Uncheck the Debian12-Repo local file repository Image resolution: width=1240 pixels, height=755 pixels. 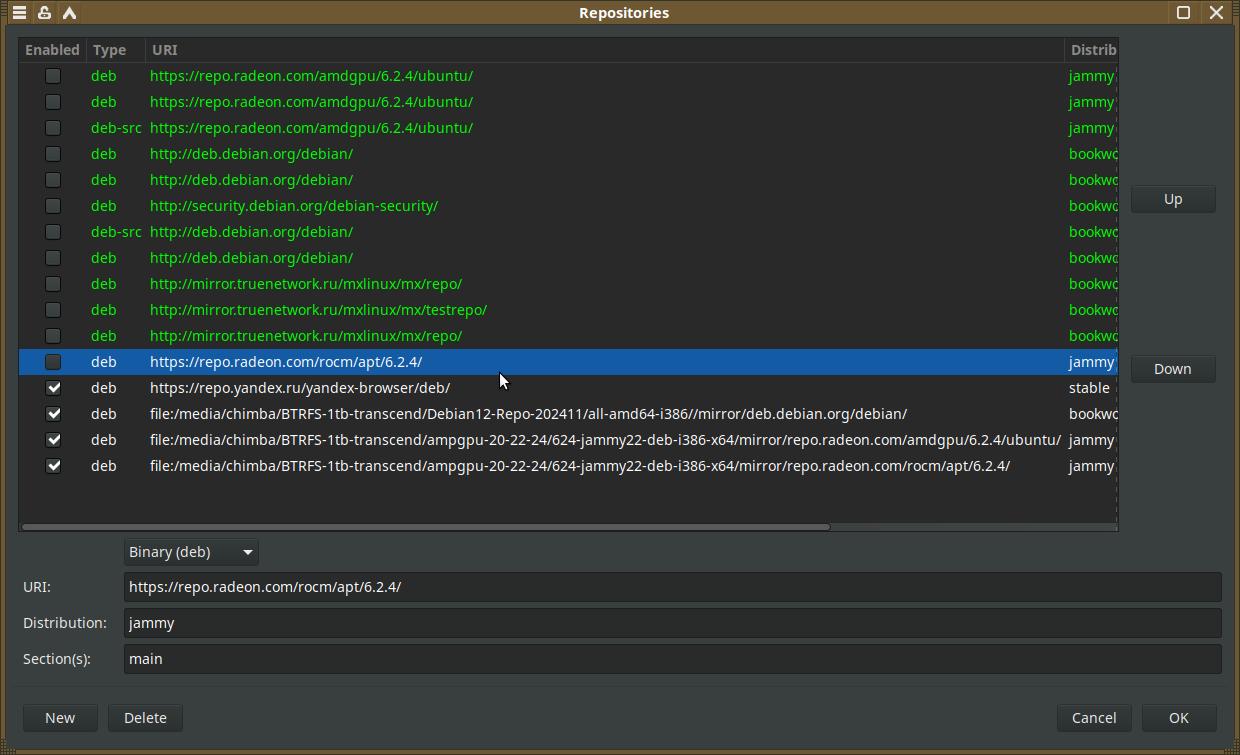click(53, 414)
